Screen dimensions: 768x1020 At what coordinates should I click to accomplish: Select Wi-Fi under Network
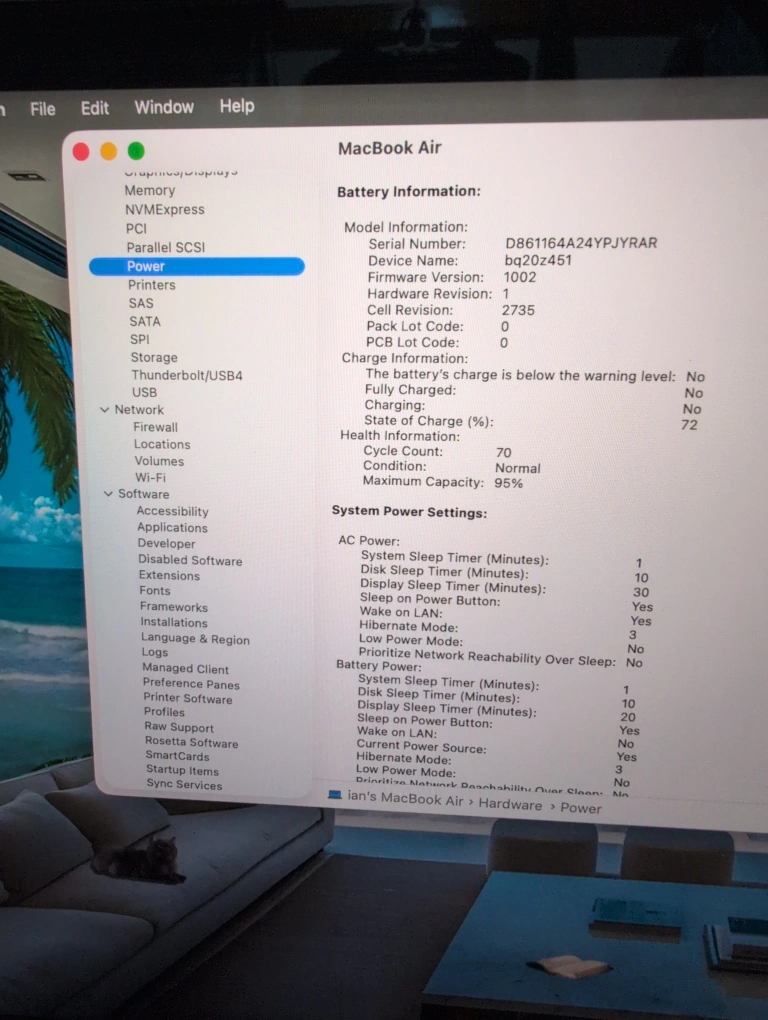point(150,477)
